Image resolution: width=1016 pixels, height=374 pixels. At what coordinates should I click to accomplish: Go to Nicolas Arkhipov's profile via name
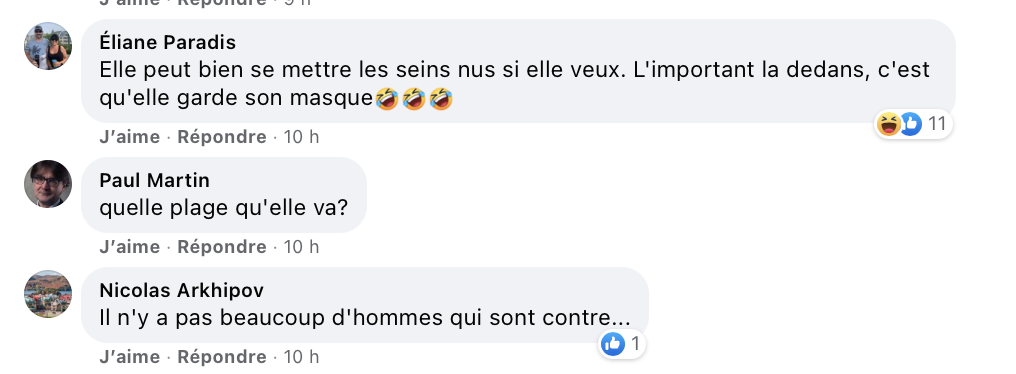tap(181, 290)
